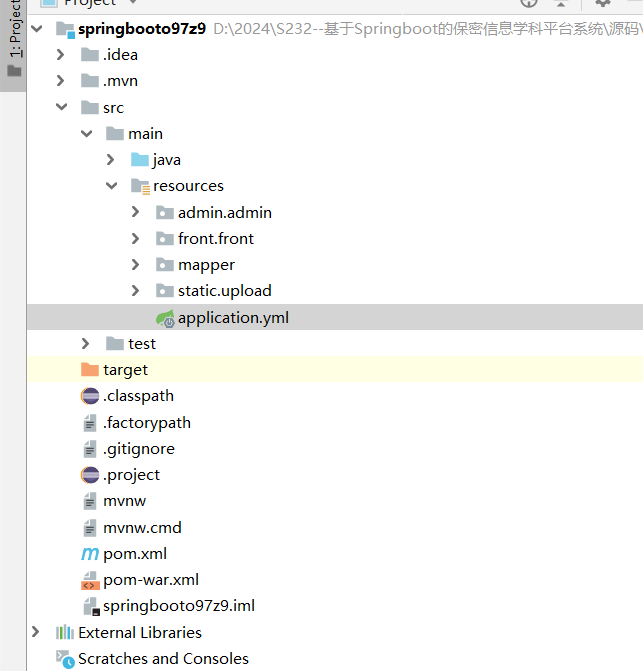
Task: Expand the .idea folder
Action: pyautogui.click(x=61, y=55)
